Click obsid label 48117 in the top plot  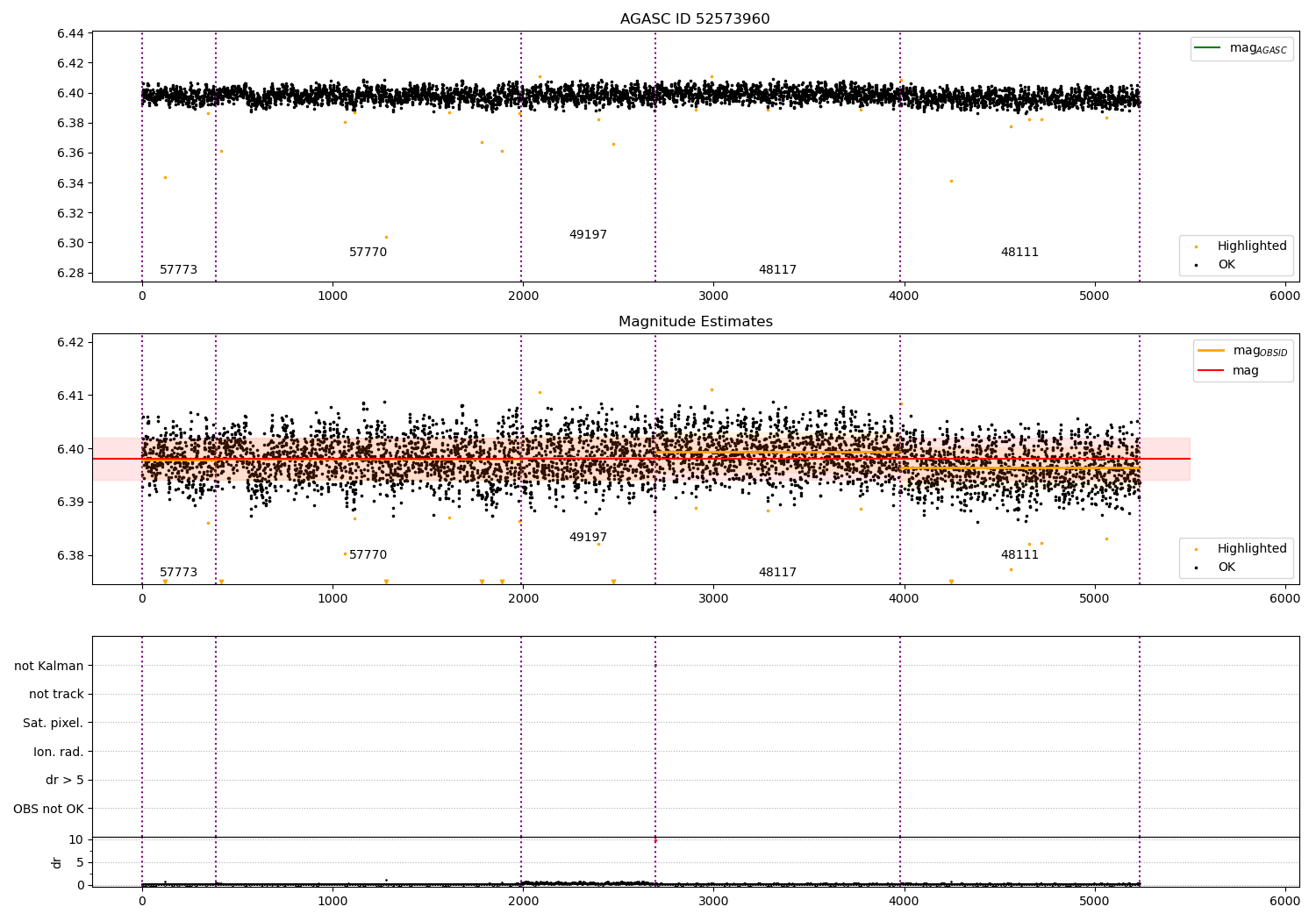click(x=777, y=270)
